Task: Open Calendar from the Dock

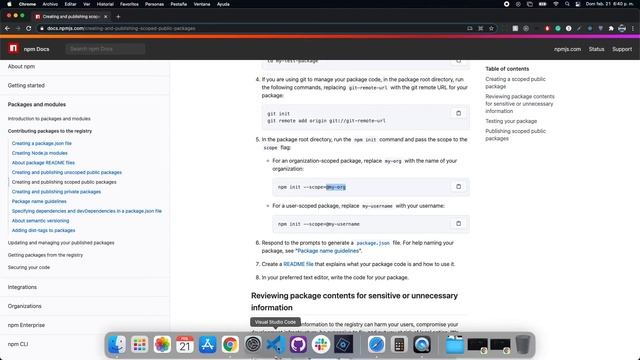Action: point(185,344)
